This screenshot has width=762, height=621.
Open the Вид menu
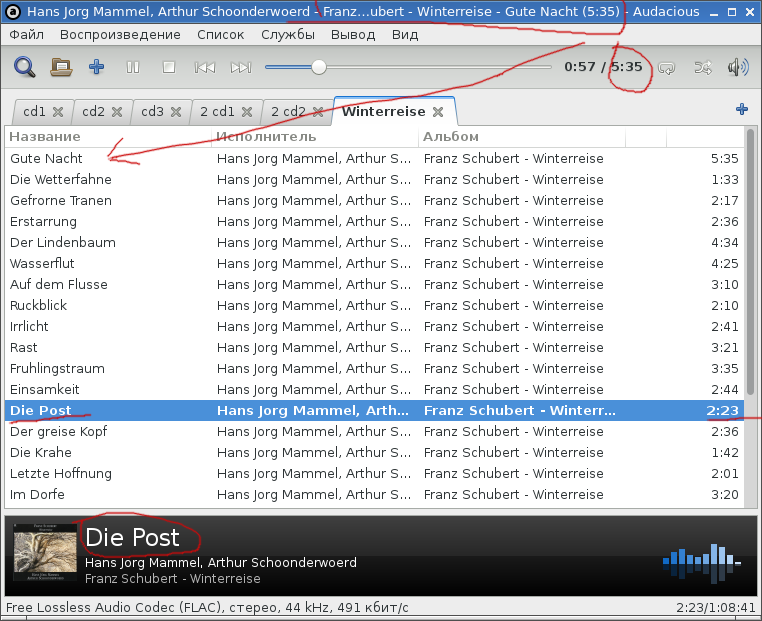[x=405, y=34]
